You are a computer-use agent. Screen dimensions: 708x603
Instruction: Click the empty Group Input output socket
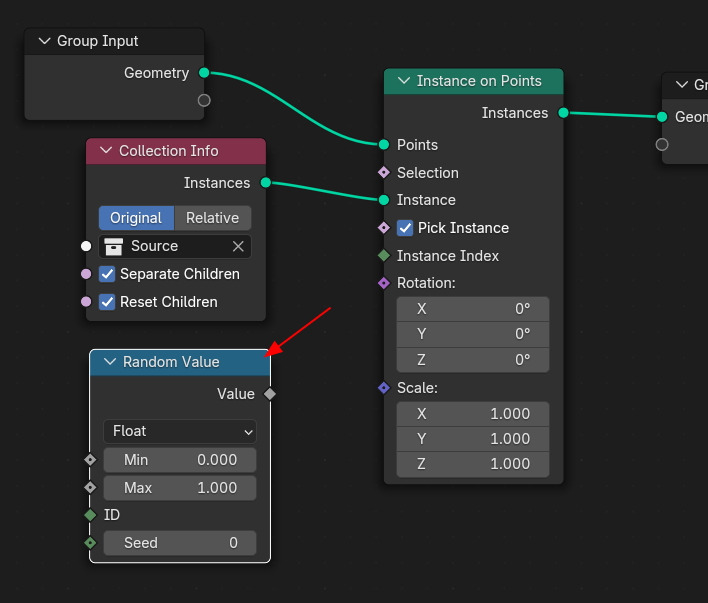pyautogui.click(x=204, y=100)
